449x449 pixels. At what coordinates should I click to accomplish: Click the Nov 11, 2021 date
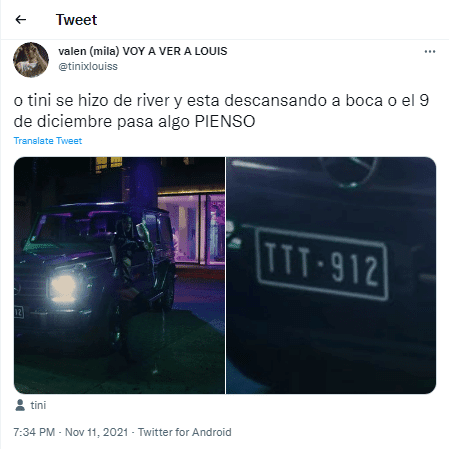click(x=97, y=432)
